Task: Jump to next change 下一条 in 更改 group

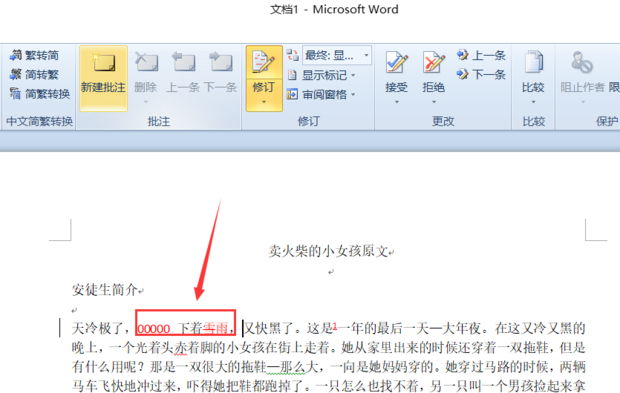Action: point(481,74)
